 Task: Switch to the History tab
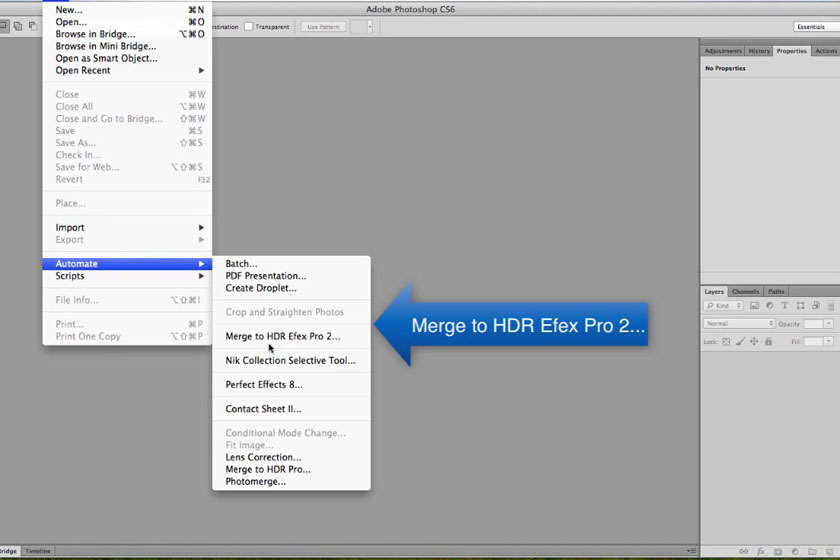tap(759, 51)
